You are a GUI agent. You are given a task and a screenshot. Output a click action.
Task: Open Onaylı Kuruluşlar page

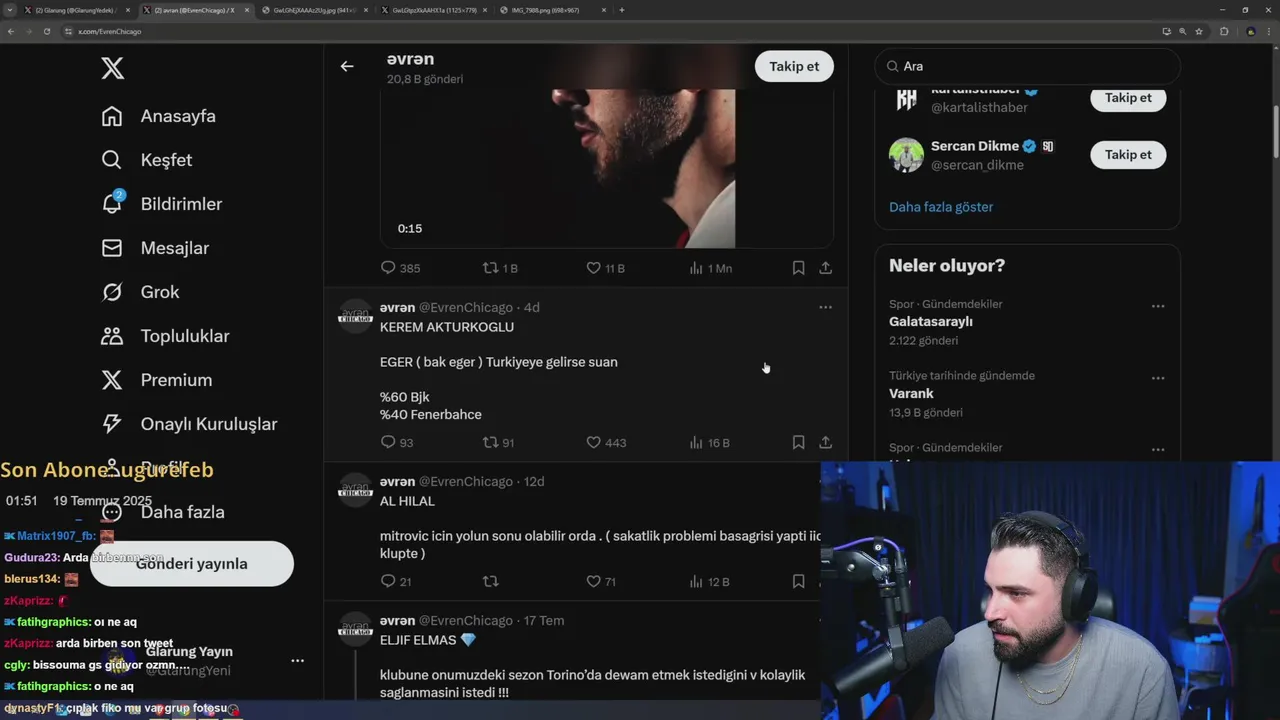(x=189, y=424)
